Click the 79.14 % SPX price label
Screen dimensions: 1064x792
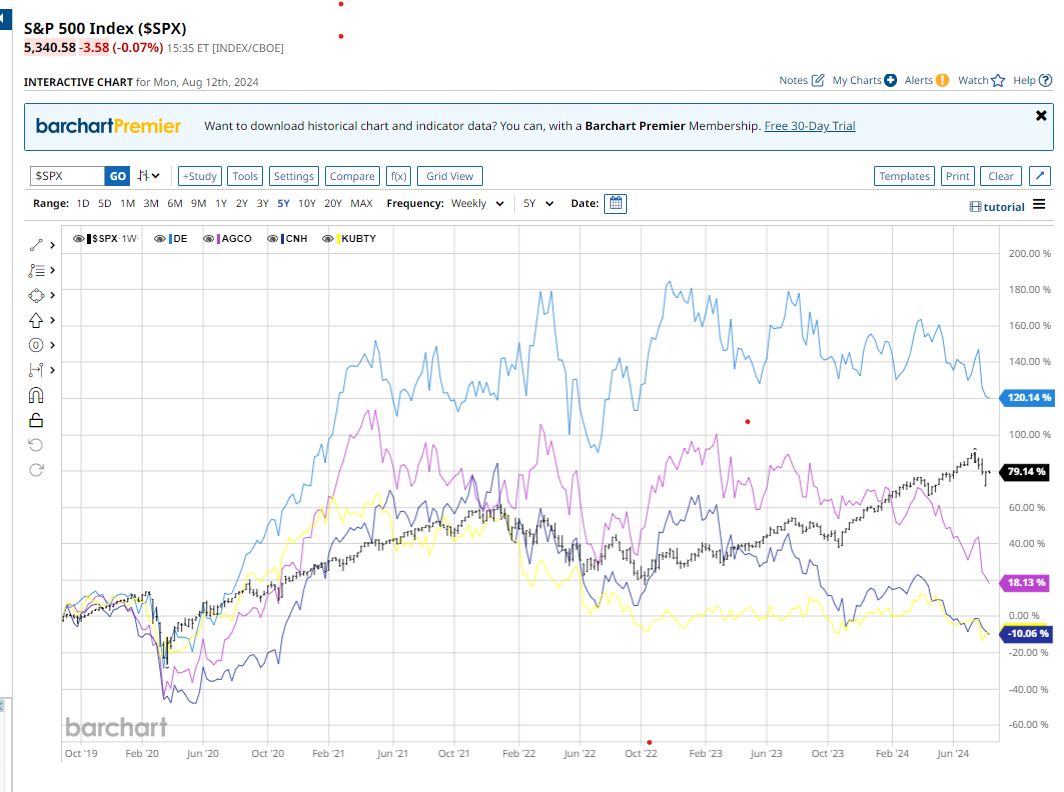(1025, 471)
